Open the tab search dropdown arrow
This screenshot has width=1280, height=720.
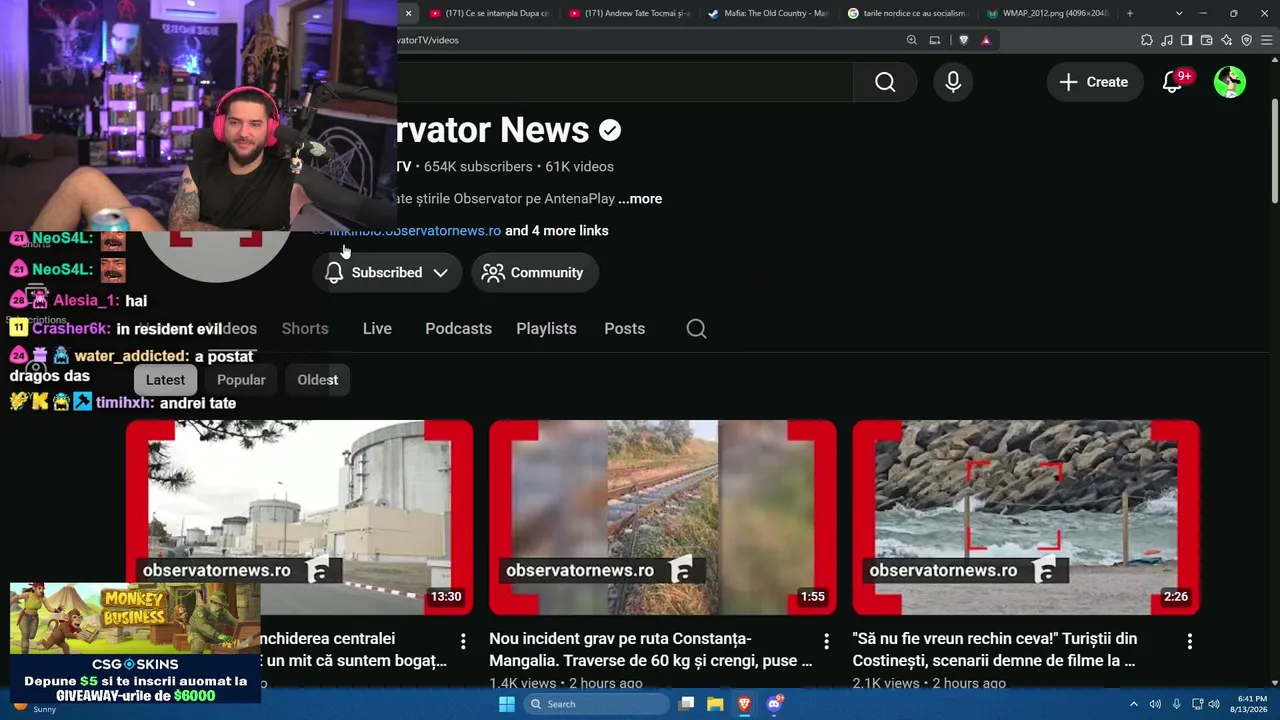[x=1179, y=13]
